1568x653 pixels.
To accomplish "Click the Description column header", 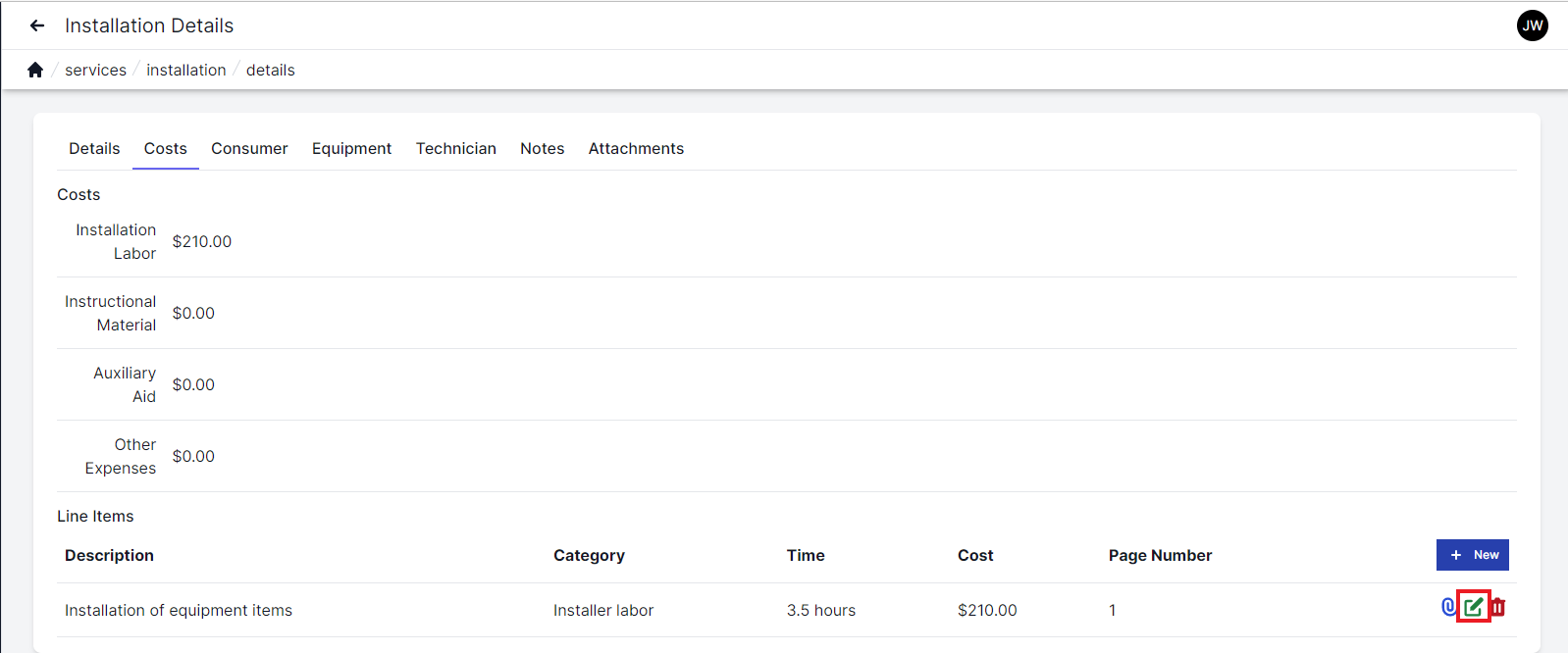I will (x=109, y=555).
